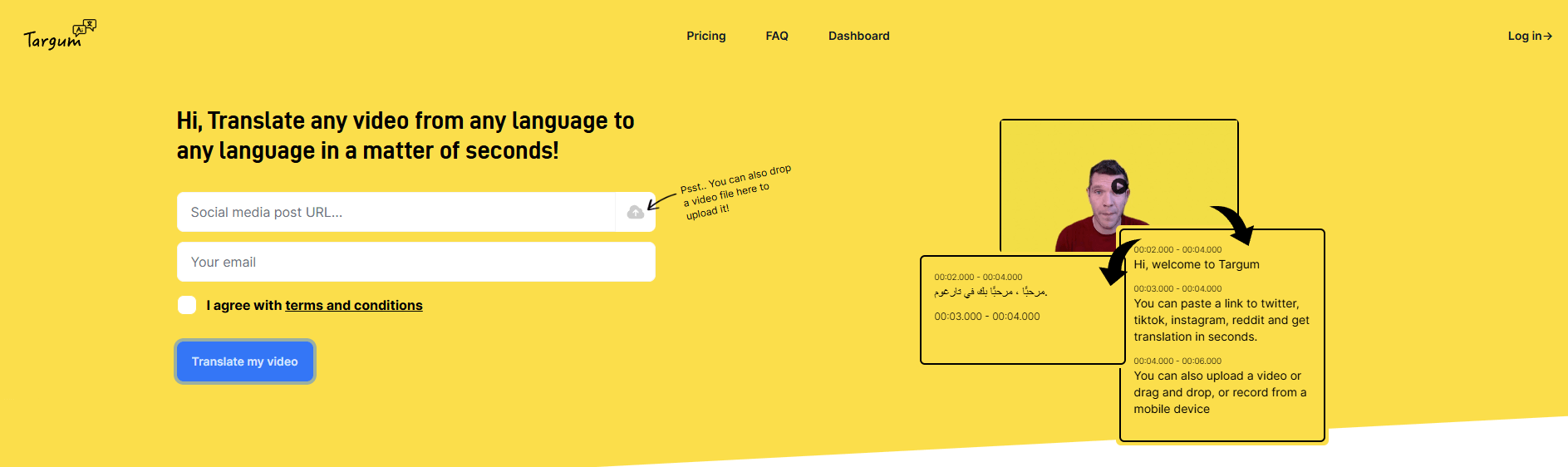Click the Log in link
The height and width of the screenshot is (467, 1568).
(1530, 36)
